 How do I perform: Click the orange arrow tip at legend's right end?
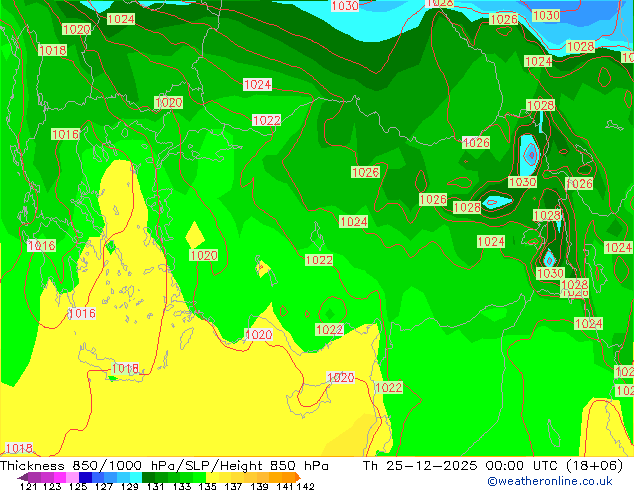click(298, 477)
